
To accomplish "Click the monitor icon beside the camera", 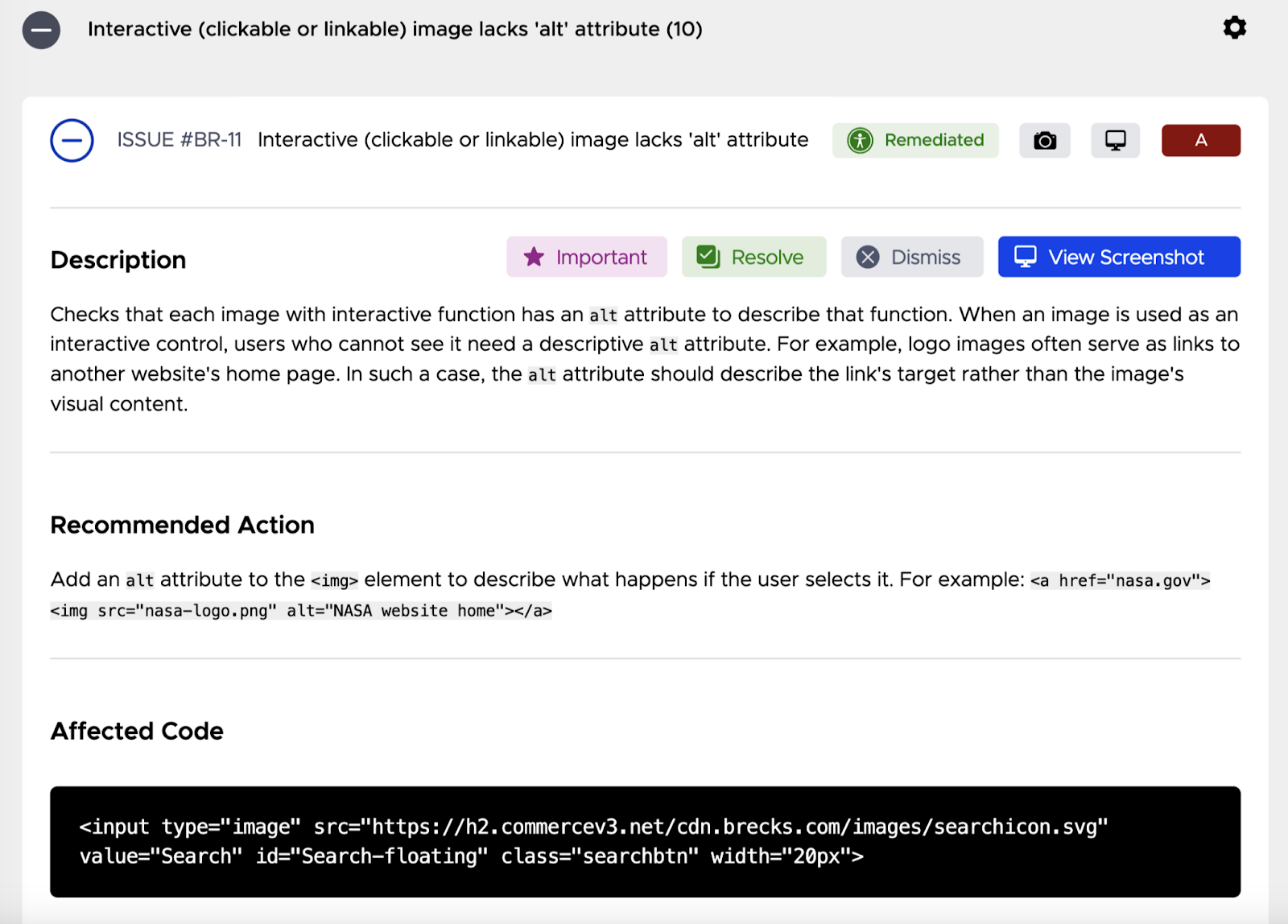I will tap(1115, 141).
